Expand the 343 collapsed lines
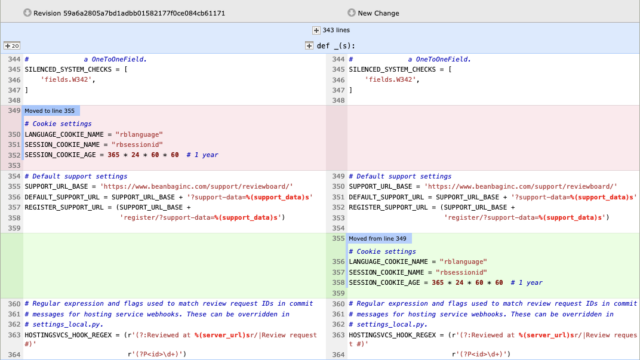The height and width of the screenshot is (360, 640). coord(316,30)
